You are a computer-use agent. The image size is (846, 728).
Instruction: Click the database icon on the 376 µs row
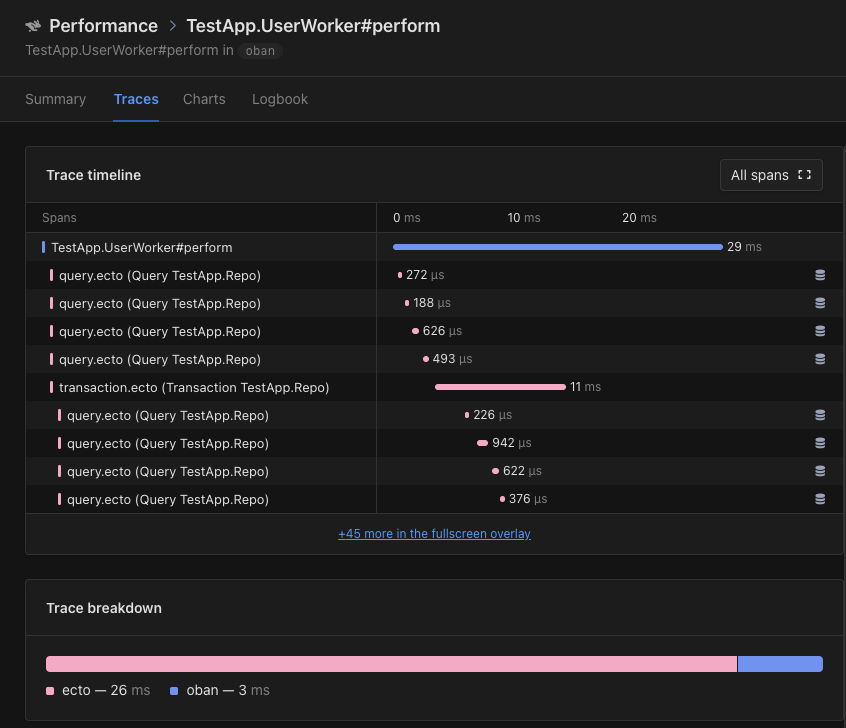pos(820,500)
